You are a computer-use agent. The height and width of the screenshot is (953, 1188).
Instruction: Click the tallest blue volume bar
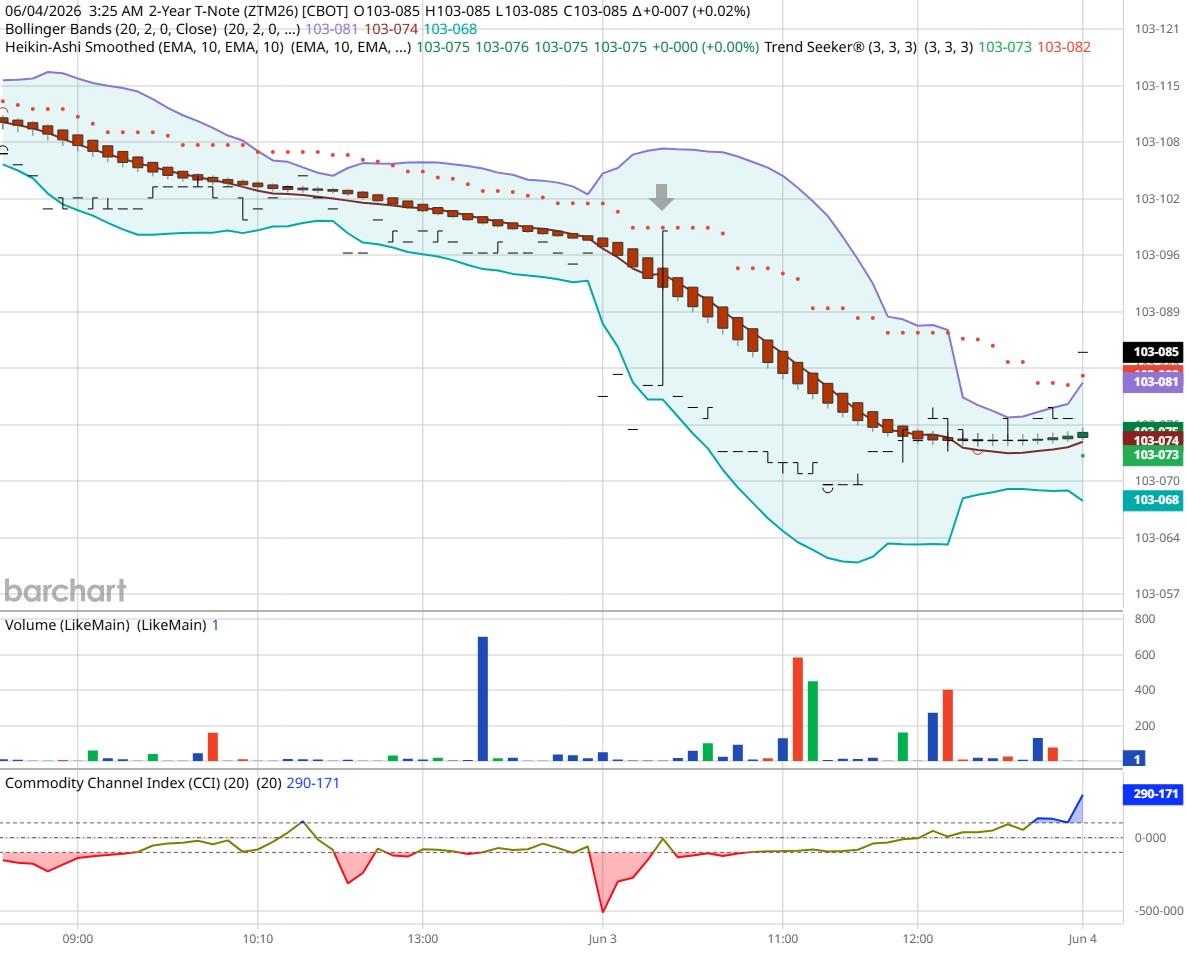[483, 698]
